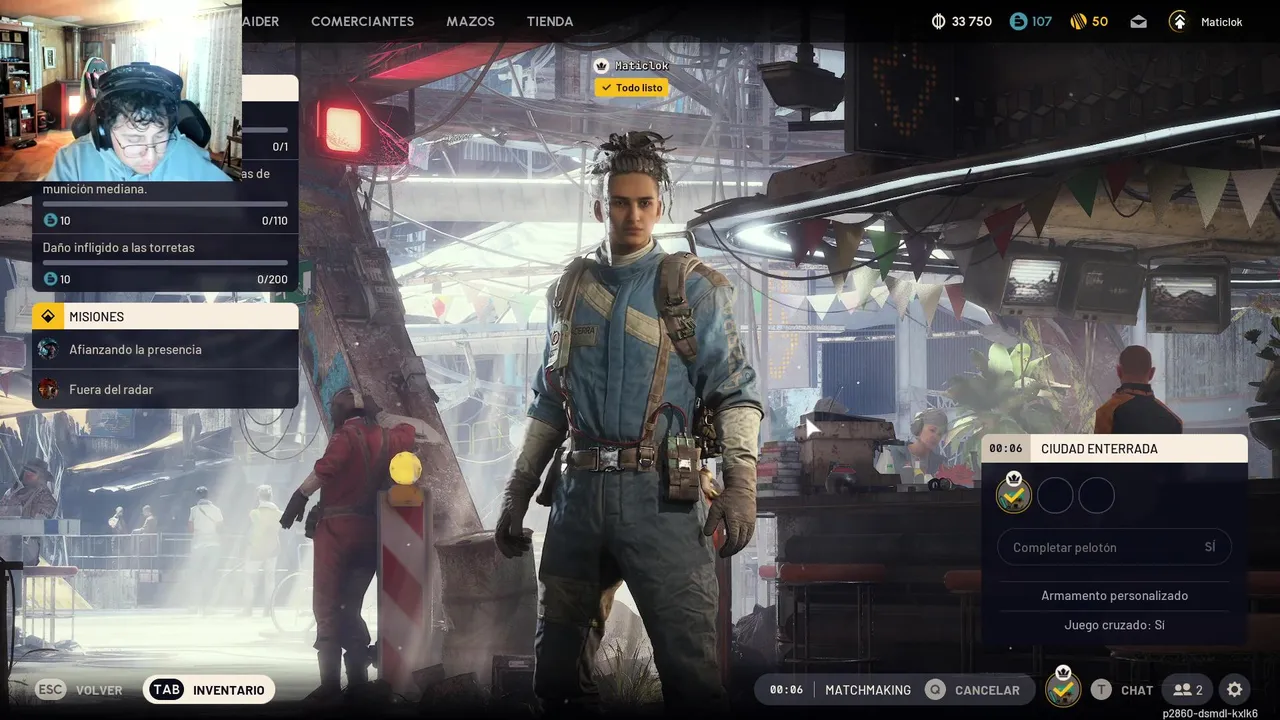
Task: Toggle Juego cruzado setting
Action: (x=1114, y=625)
